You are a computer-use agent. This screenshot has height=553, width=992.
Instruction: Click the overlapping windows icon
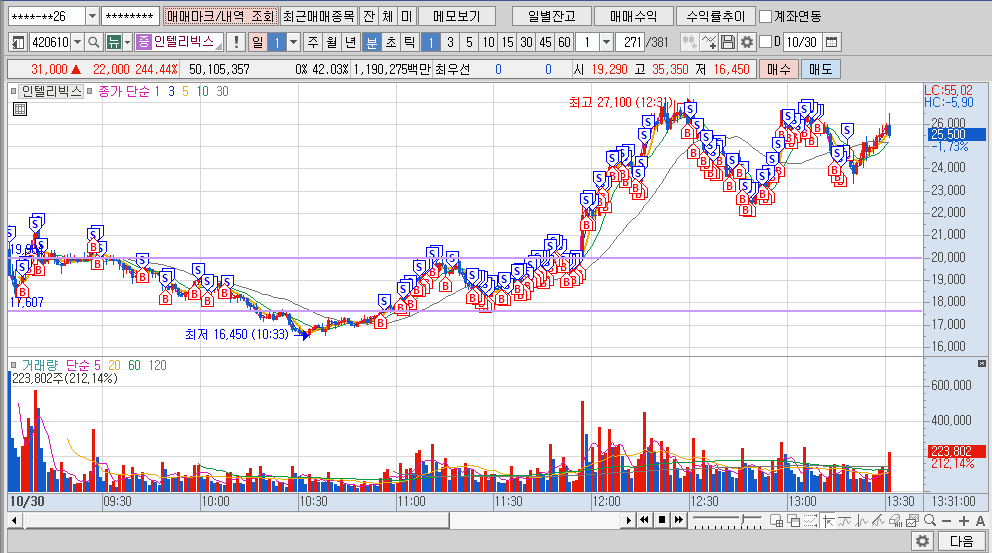793,521
